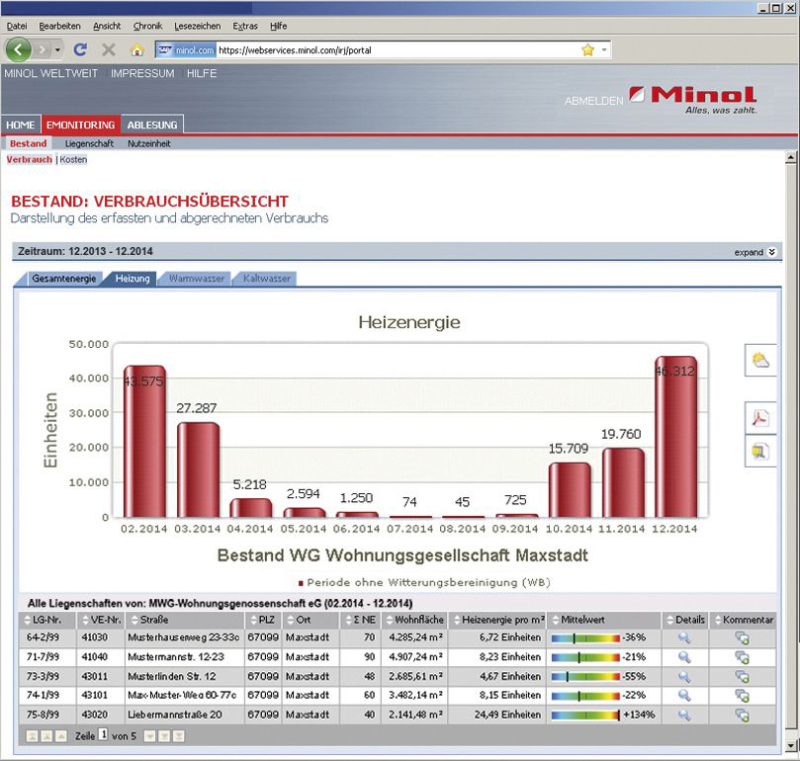This screenshot has height=761, width=800.
Task: Open the HILFE link in header
Action: tap(202, 73)
